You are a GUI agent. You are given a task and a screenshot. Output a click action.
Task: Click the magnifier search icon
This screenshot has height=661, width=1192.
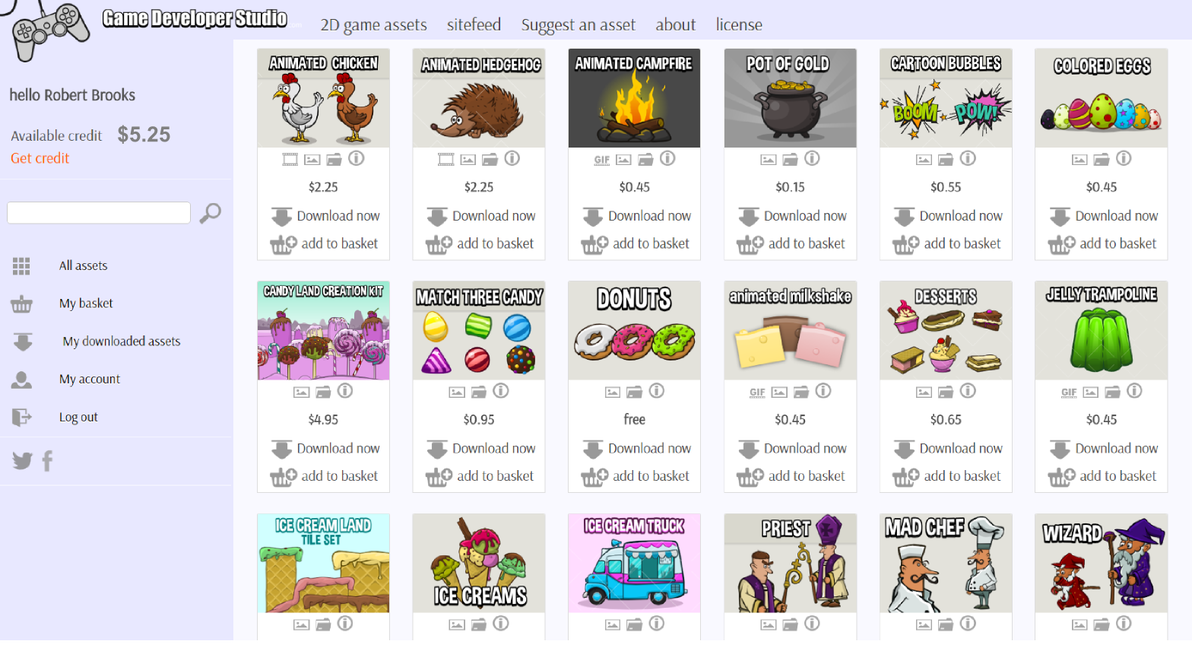tap(211, 213)
